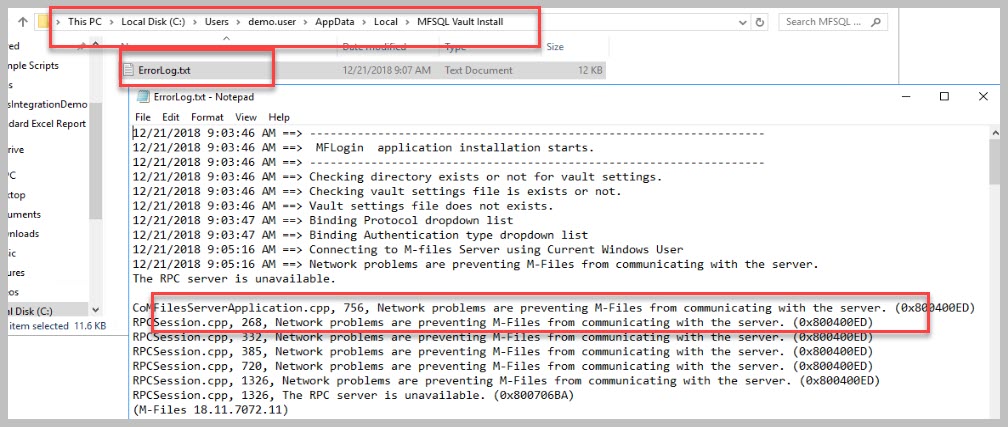1008x427 pixels.
Task: Expand the chevron after demo.user breadcrumb
Action: (x=305, y=22)
